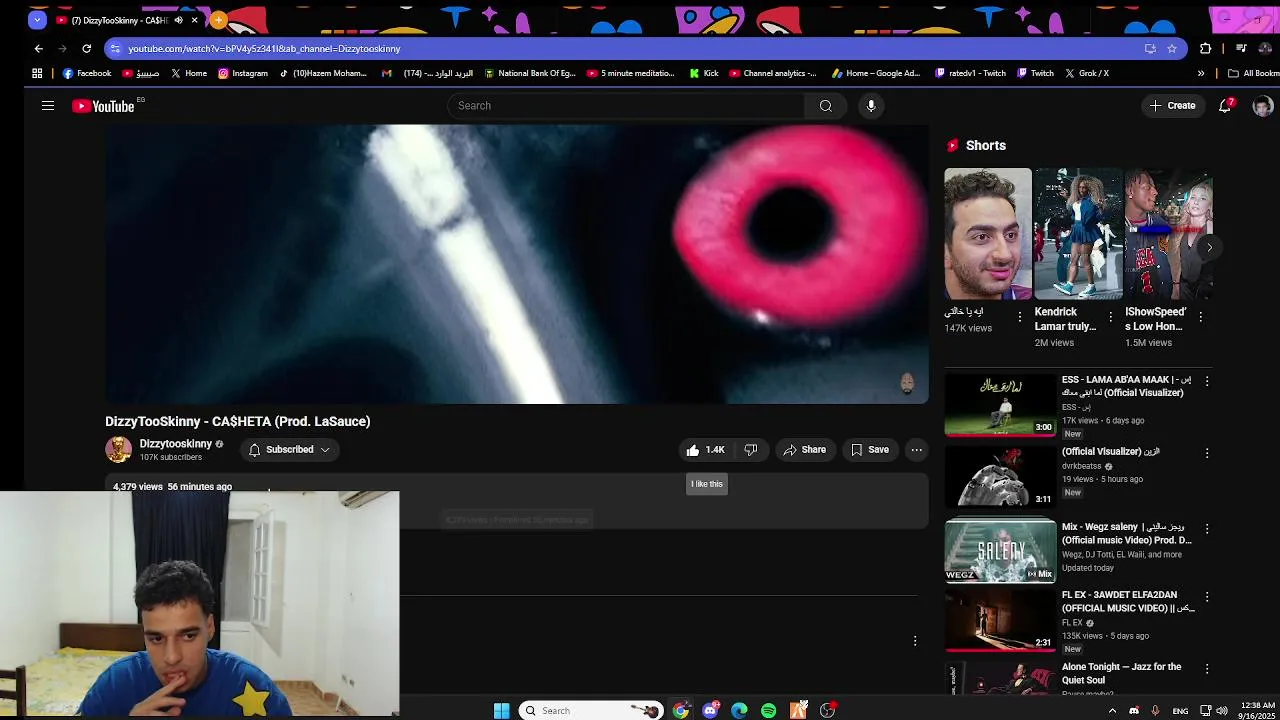Open the Kick bookmark
This screenshot has height=720, width=1280.
point(704,73)
